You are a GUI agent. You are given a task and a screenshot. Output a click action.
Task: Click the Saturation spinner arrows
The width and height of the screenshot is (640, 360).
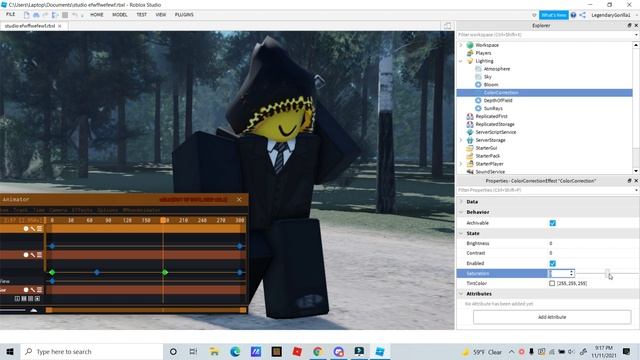click(571, 273)
